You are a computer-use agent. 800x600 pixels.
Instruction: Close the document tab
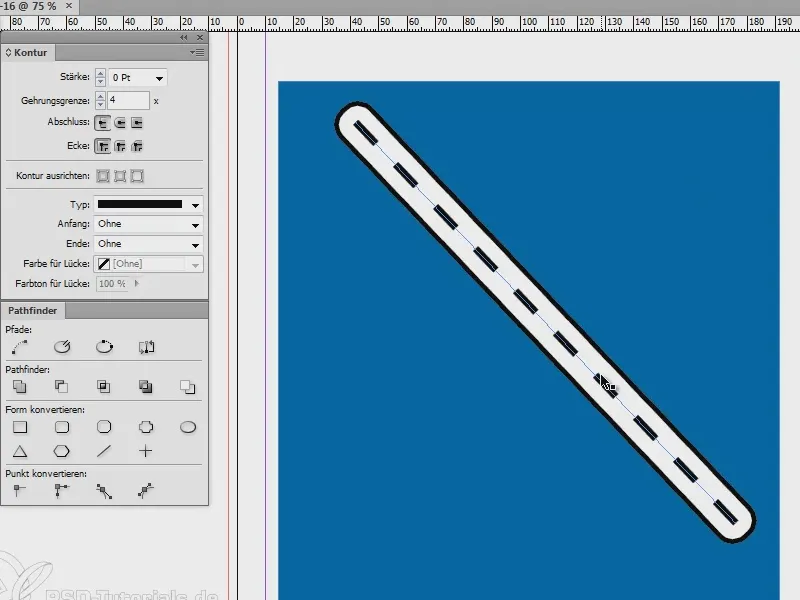point(69,6)
